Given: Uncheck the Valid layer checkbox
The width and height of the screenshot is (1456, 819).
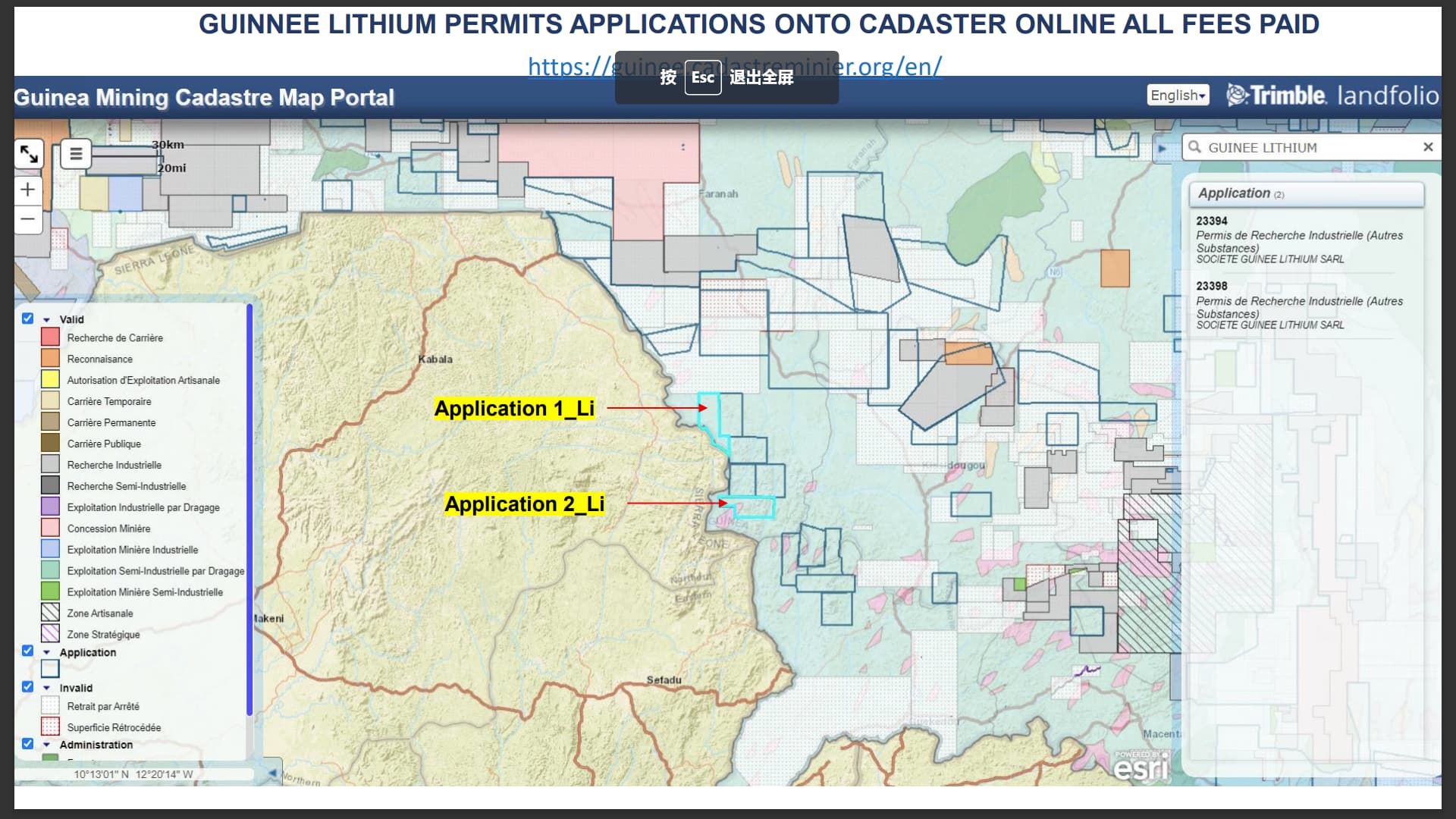Looking at the screenshot, I should pos(28,318).
